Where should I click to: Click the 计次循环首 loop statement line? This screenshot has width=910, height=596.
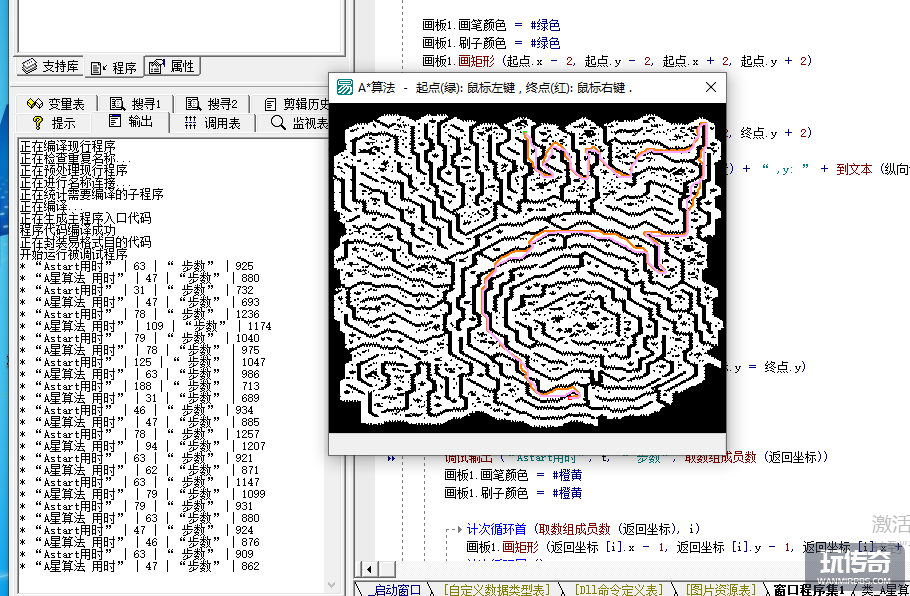pos(583,529)
